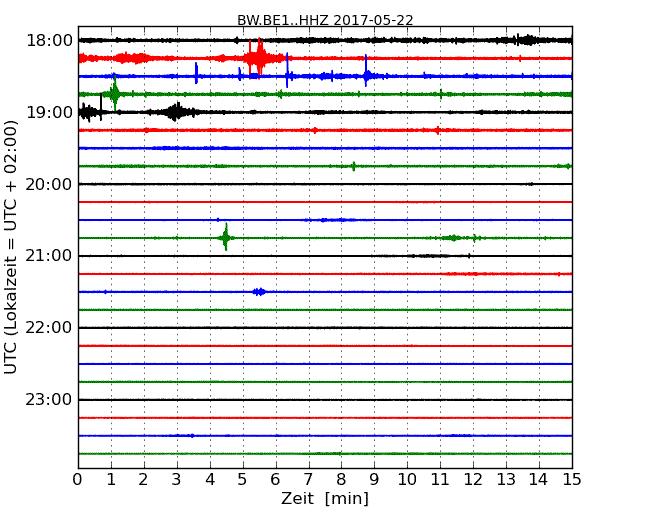
Task: Click the tall green spike on trace above 21:00
Action: (x=226, y=237)
